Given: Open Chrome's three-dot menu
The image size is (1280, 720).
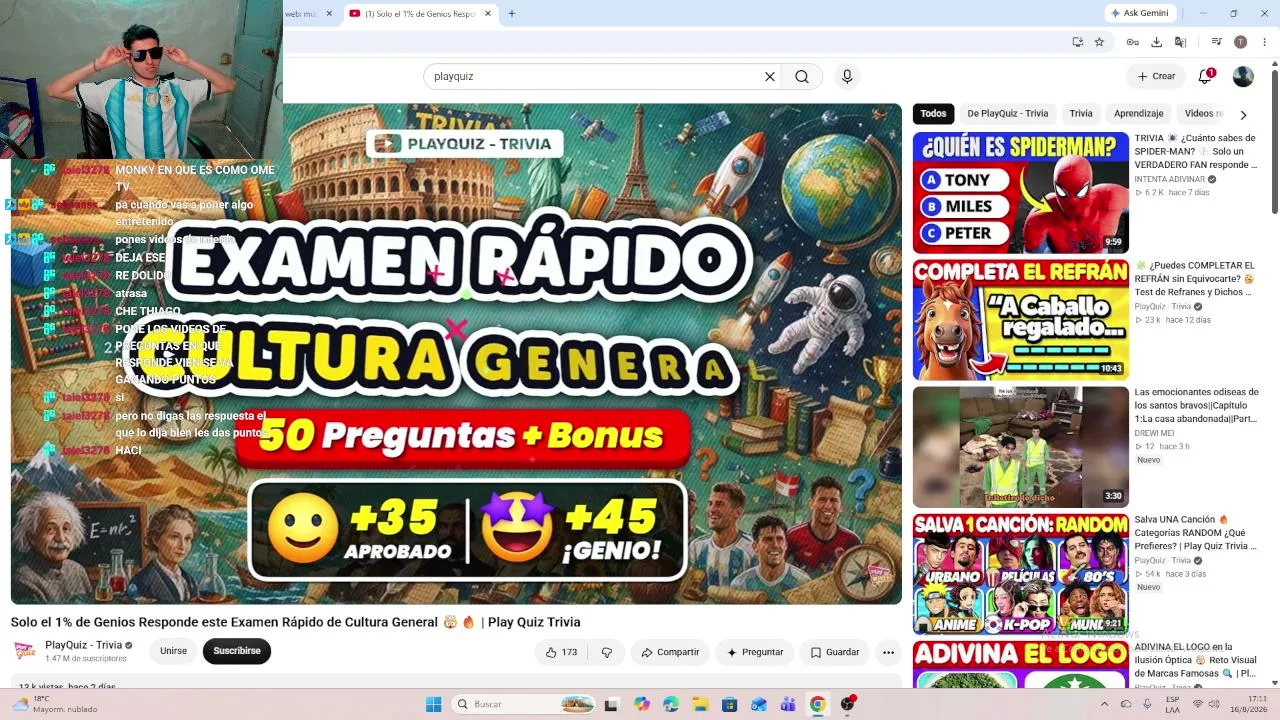Looking at the screenshot, I should 1264,42.
